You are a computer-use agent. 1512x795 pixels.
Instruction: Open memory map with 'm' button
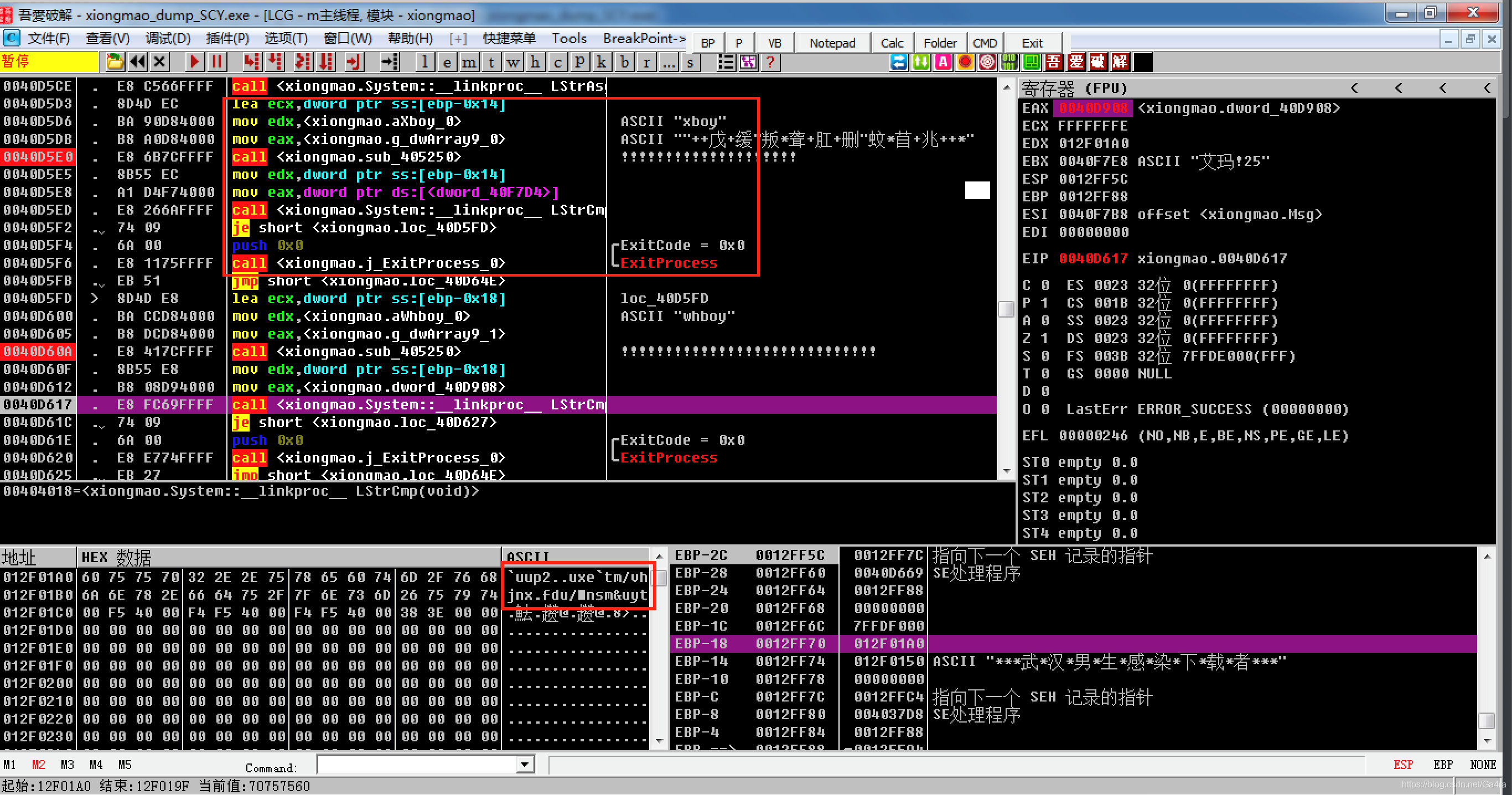pos(469,61)
